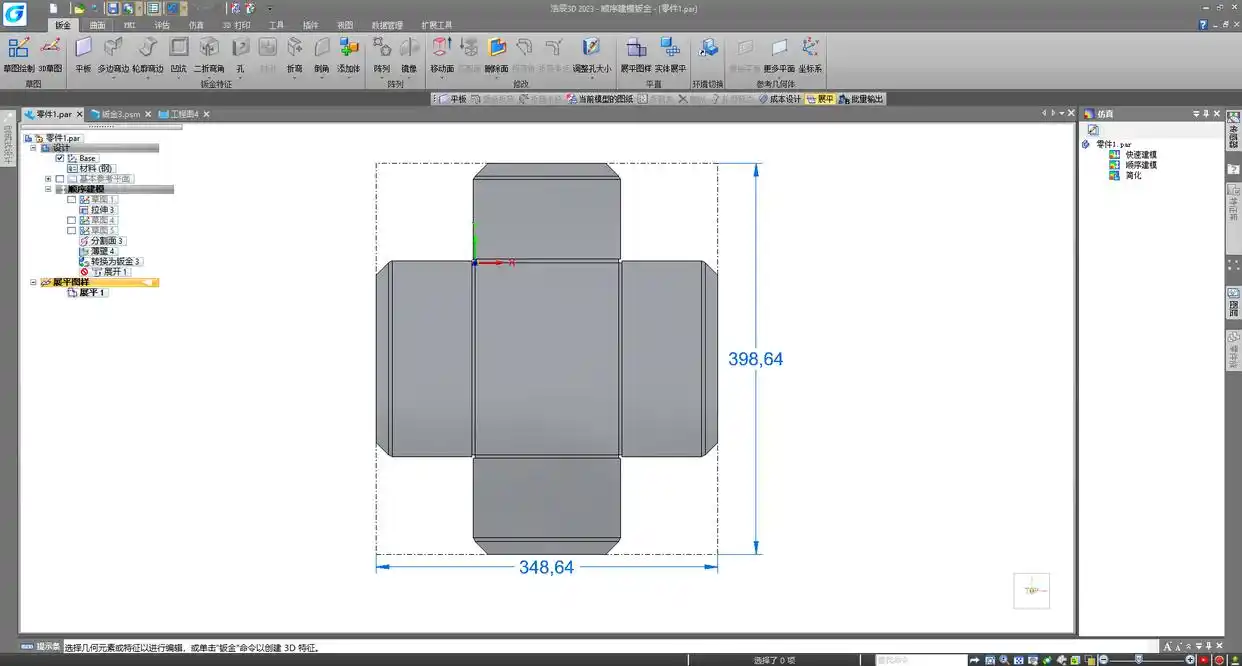Toggle the Base checkbox in the tree
This screenshot has width=1242, height=666.
point(60,158)
